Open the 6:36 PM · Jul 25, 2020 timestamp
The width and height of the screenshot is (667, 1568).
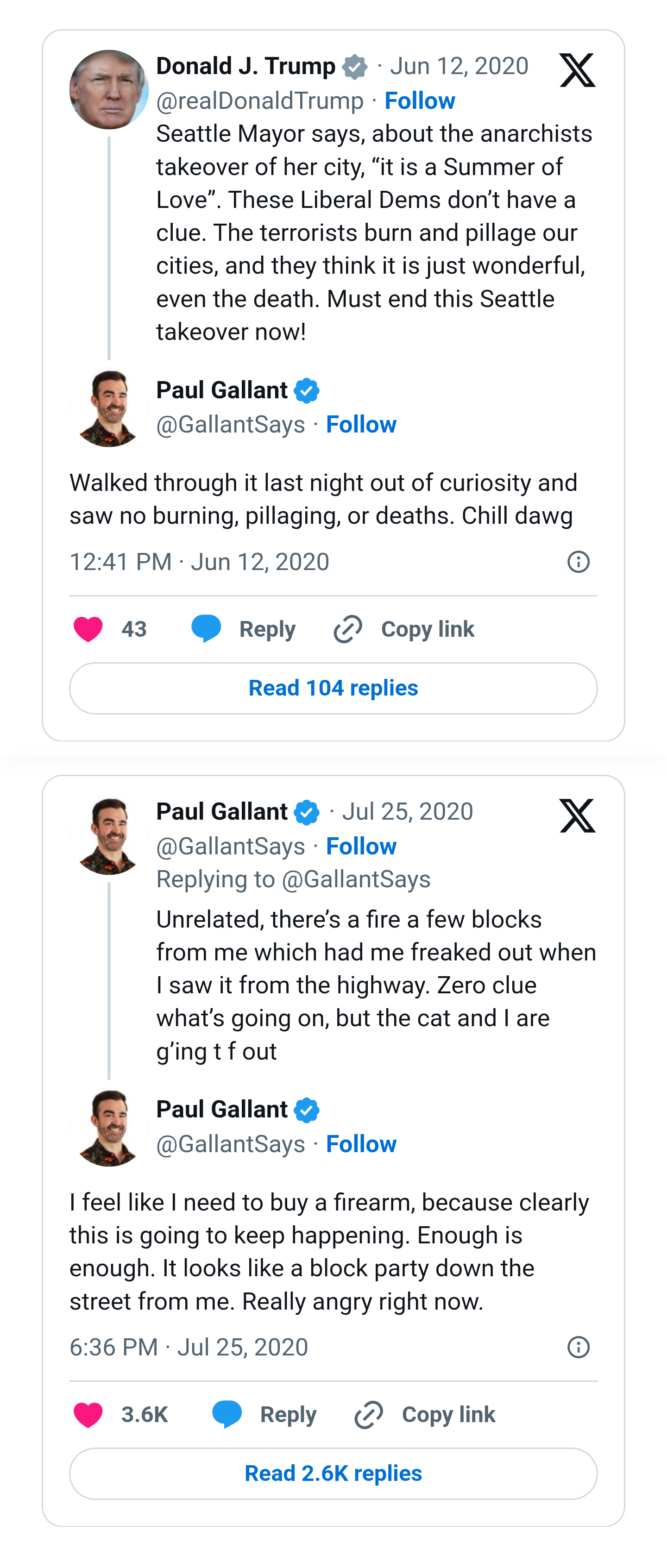(189, 1347)
